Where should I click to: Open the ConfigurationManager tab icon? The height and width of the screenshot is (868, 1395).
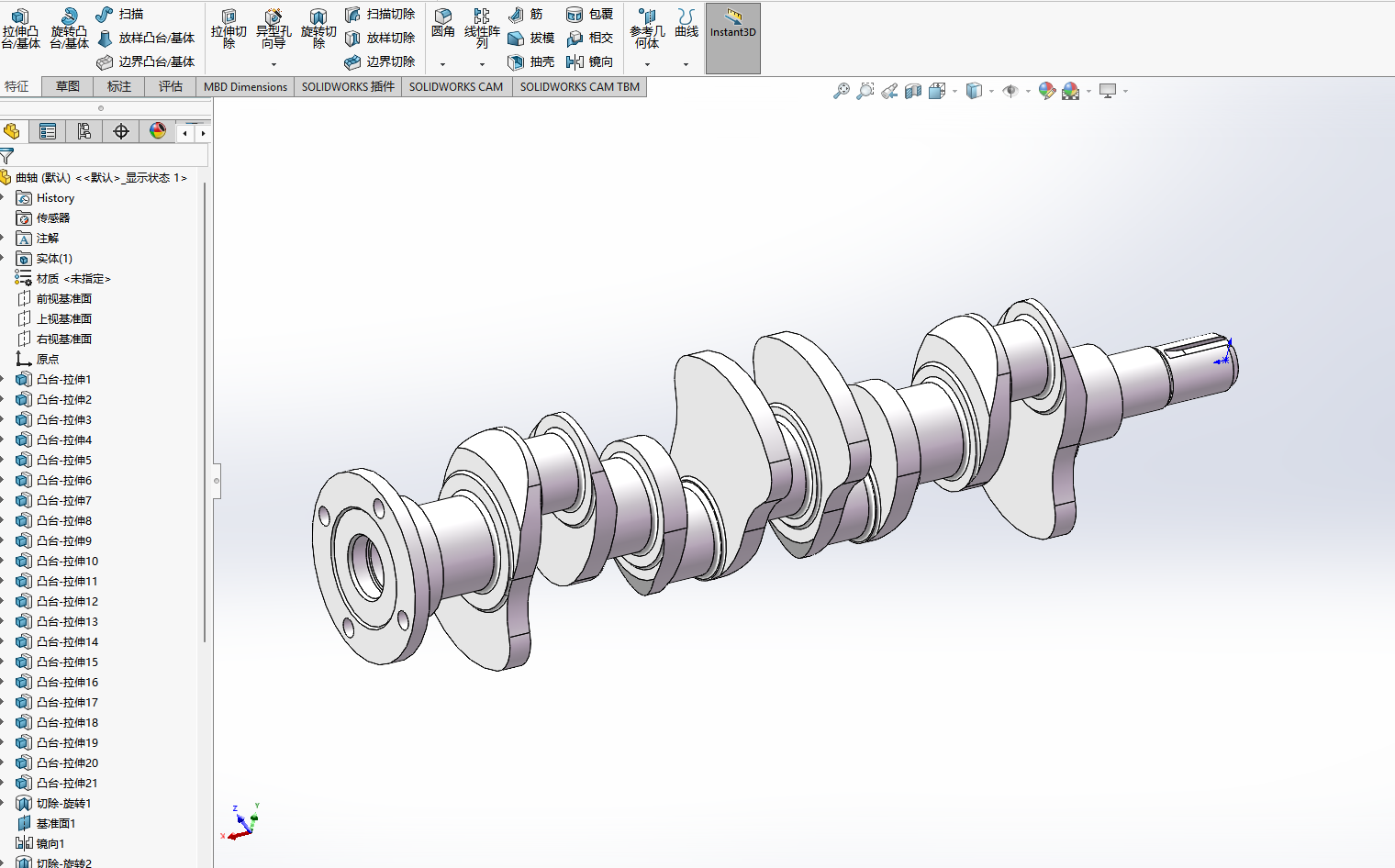[x=84, y=131]
